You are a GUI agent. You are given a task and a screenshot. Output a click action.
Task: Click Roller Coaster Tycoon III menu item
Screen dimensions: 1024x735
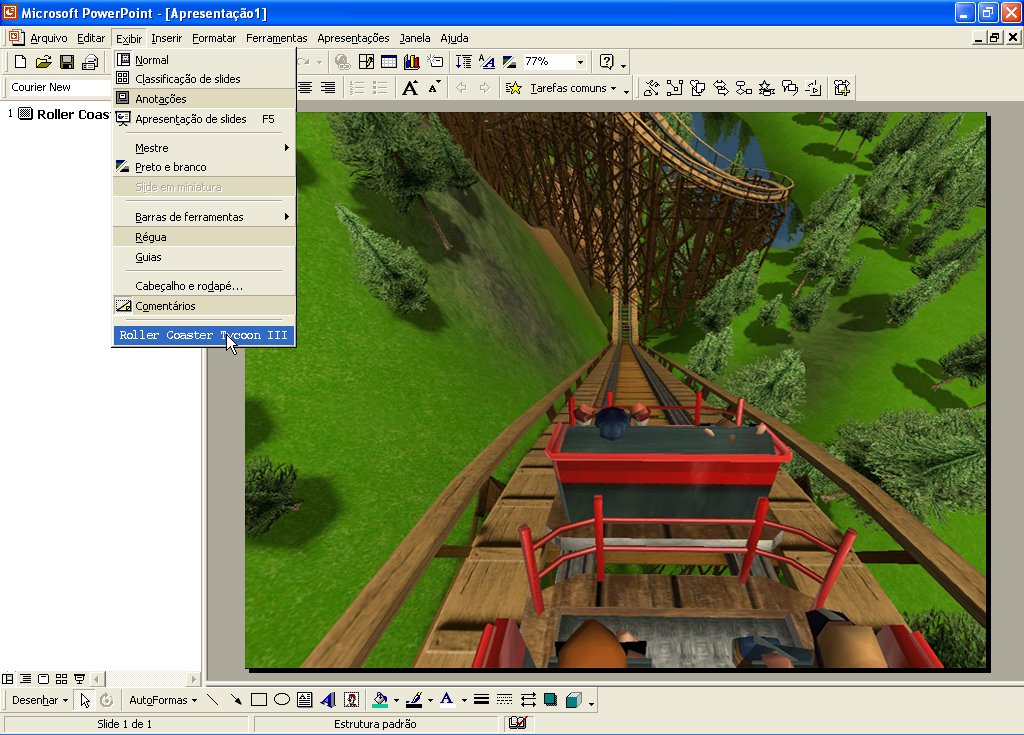click(x=204, y=335)
